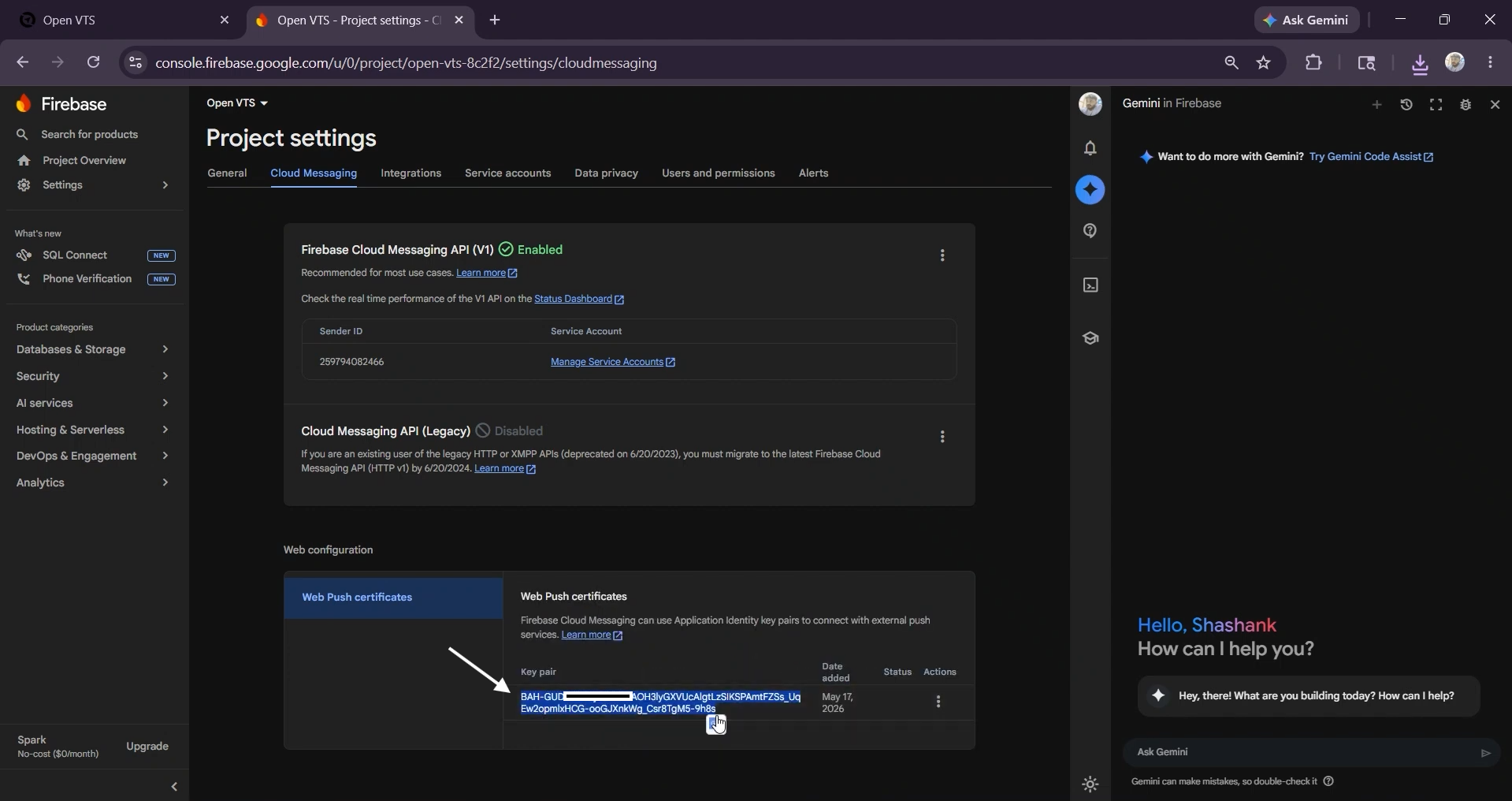
Task: Click the info icon beside Gemini disclaimer
Action: coord(1328,781)
